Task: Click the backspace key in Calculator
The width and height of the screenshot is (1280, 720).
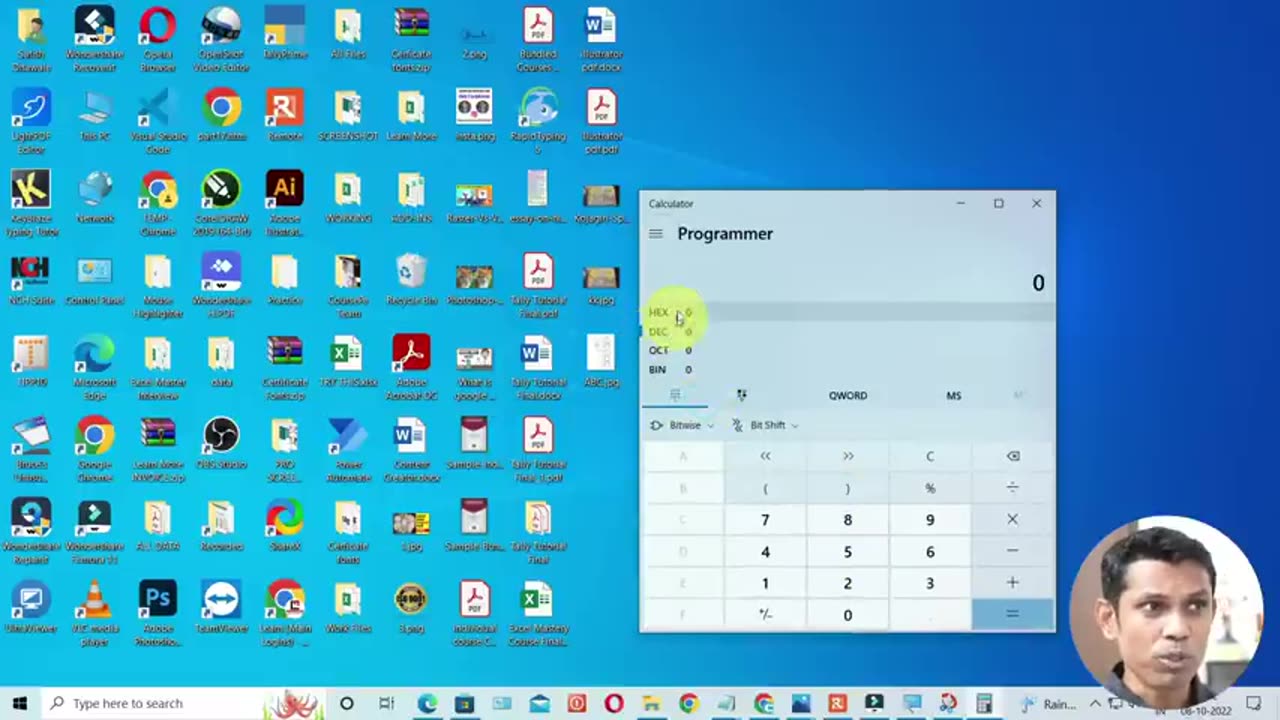Action: pyautogui.click(x=1013, y=456)
